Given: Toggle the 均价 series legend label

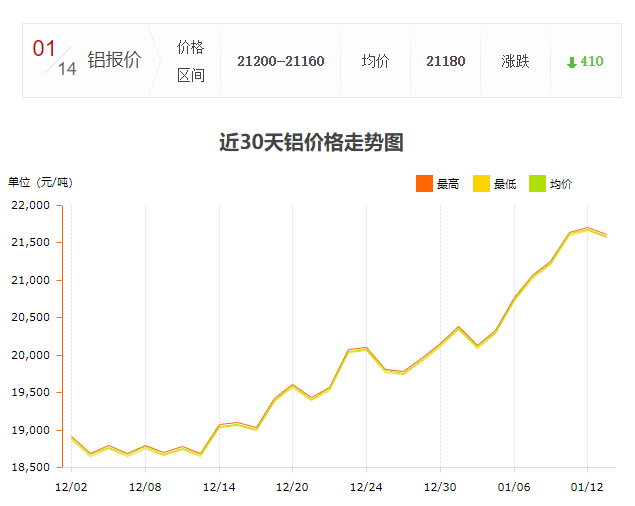Looking at the screenshot, I should tap(561, 184).
